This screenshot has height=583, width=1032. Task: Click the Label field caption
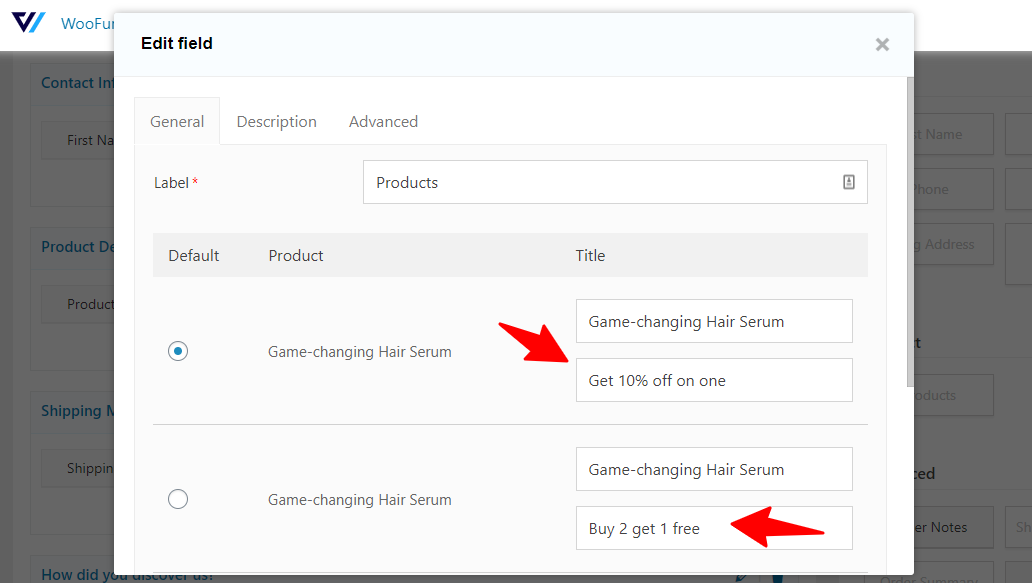click(x=176, y=183)
